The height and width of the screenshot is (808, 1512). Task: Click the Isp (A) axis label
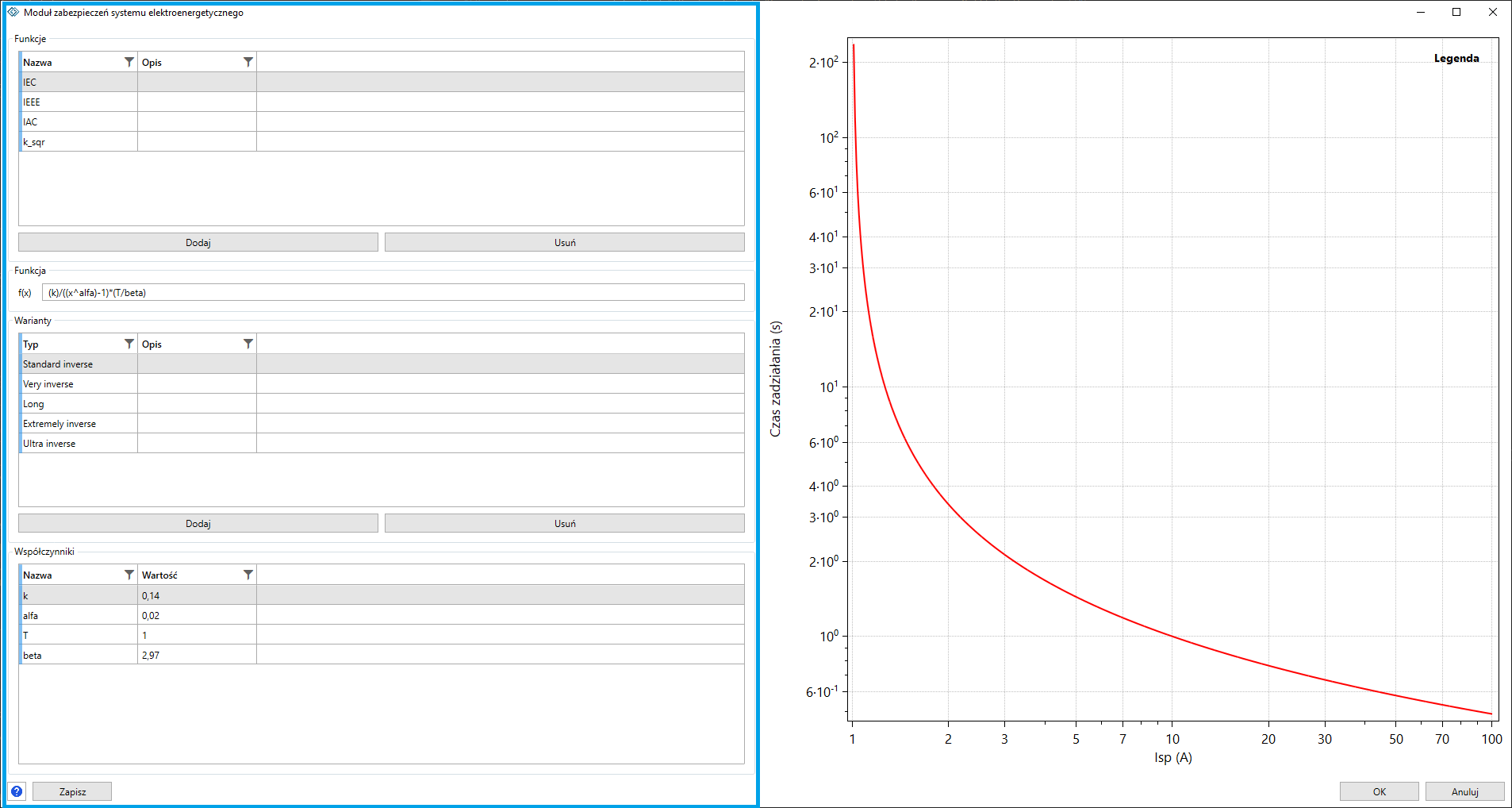tap(1173, 757)
